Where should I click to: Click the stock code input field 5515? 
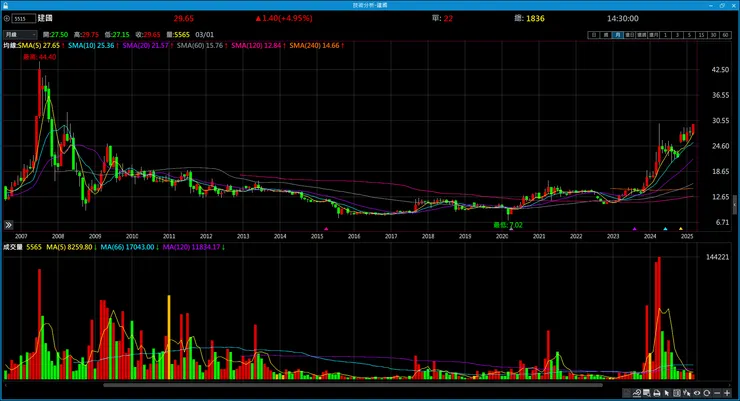click(24, 18)
